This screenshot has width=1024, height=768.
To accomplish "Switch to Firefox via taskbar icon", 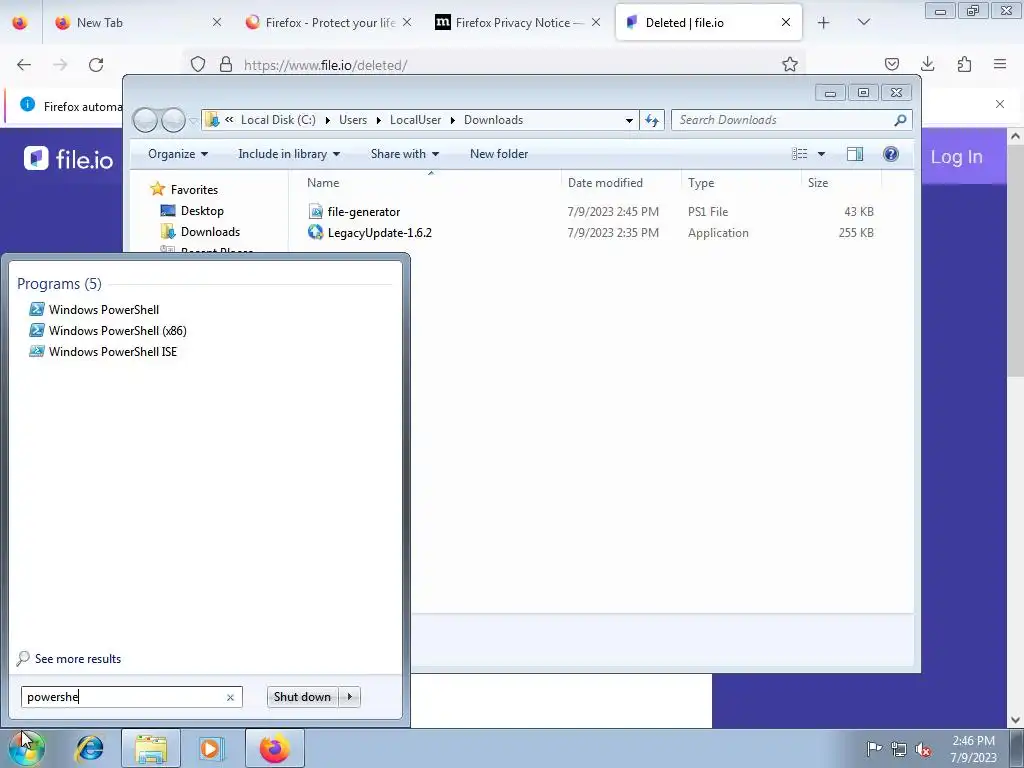I will 275,748.
